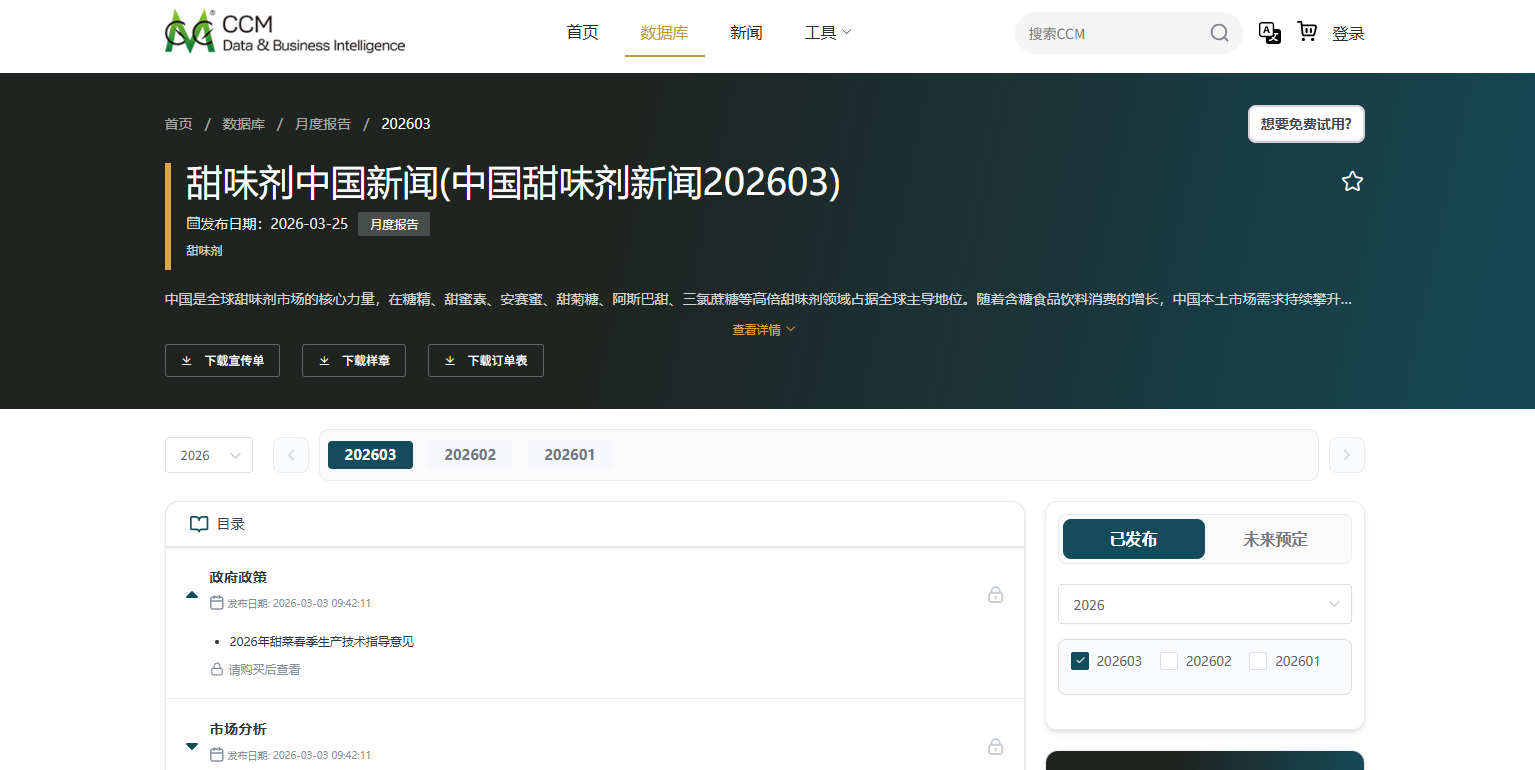The image size is (1535, 770).
Task: Open the language translation icon
Action: click(x=1269, y=33)
